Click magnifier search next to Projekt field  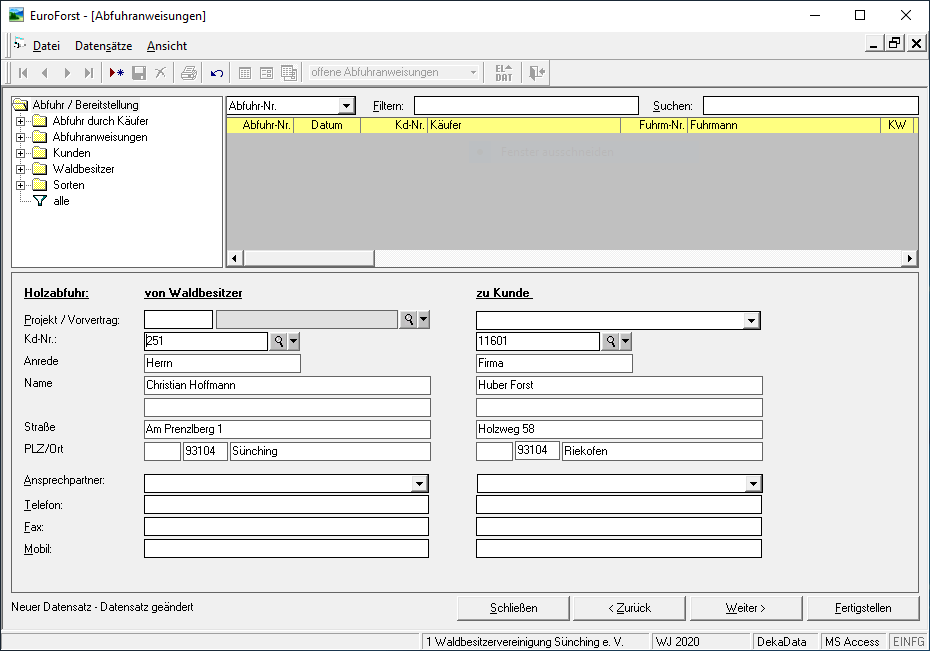409,320
